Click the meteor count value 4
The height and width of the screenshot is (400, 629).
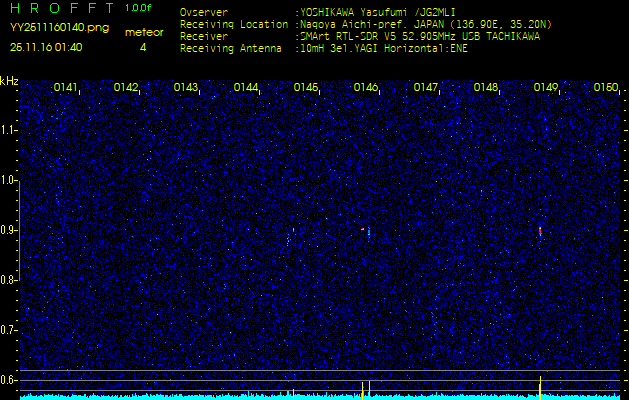point(143,47)
